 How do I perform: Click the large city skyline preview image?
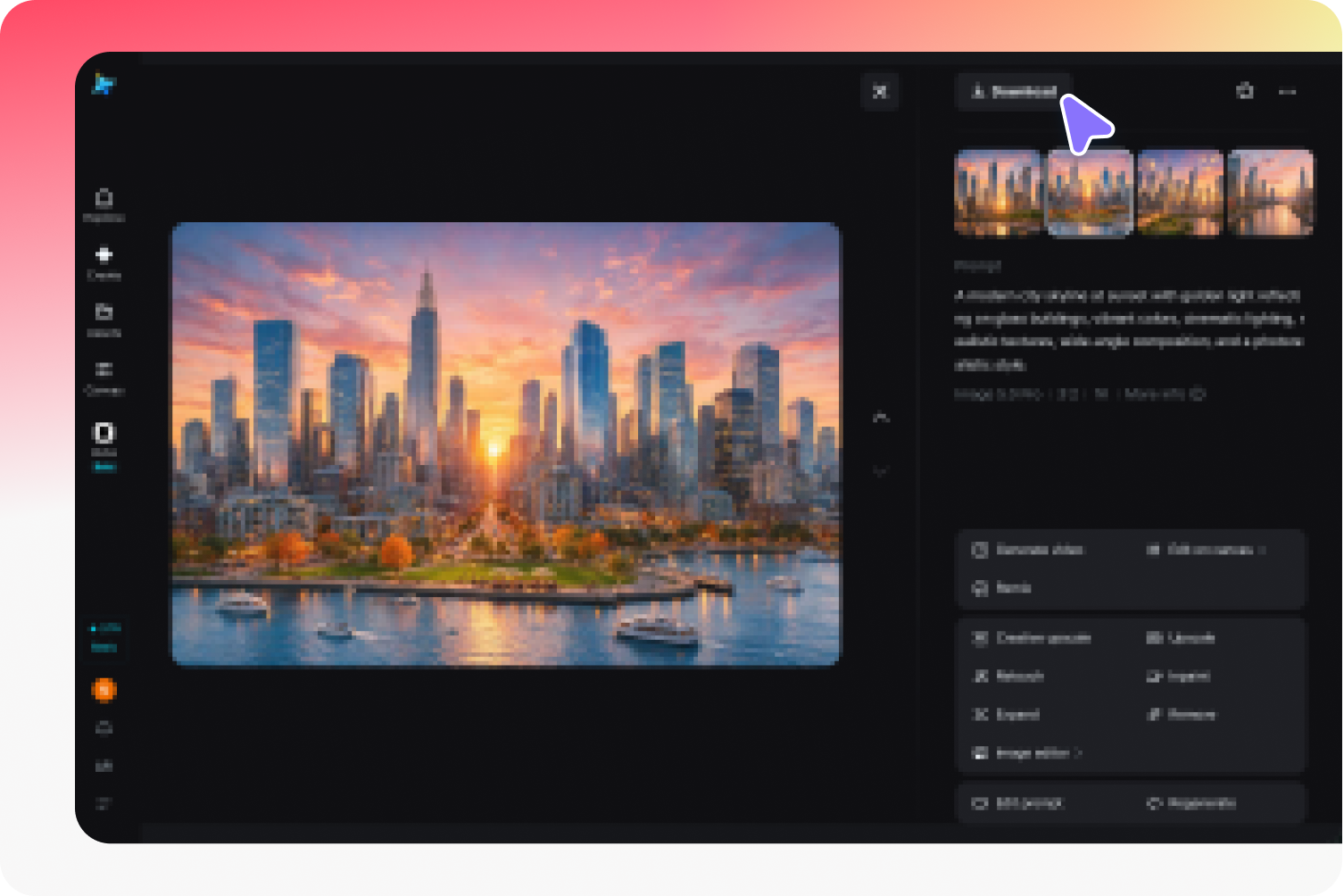pos(506,444)
